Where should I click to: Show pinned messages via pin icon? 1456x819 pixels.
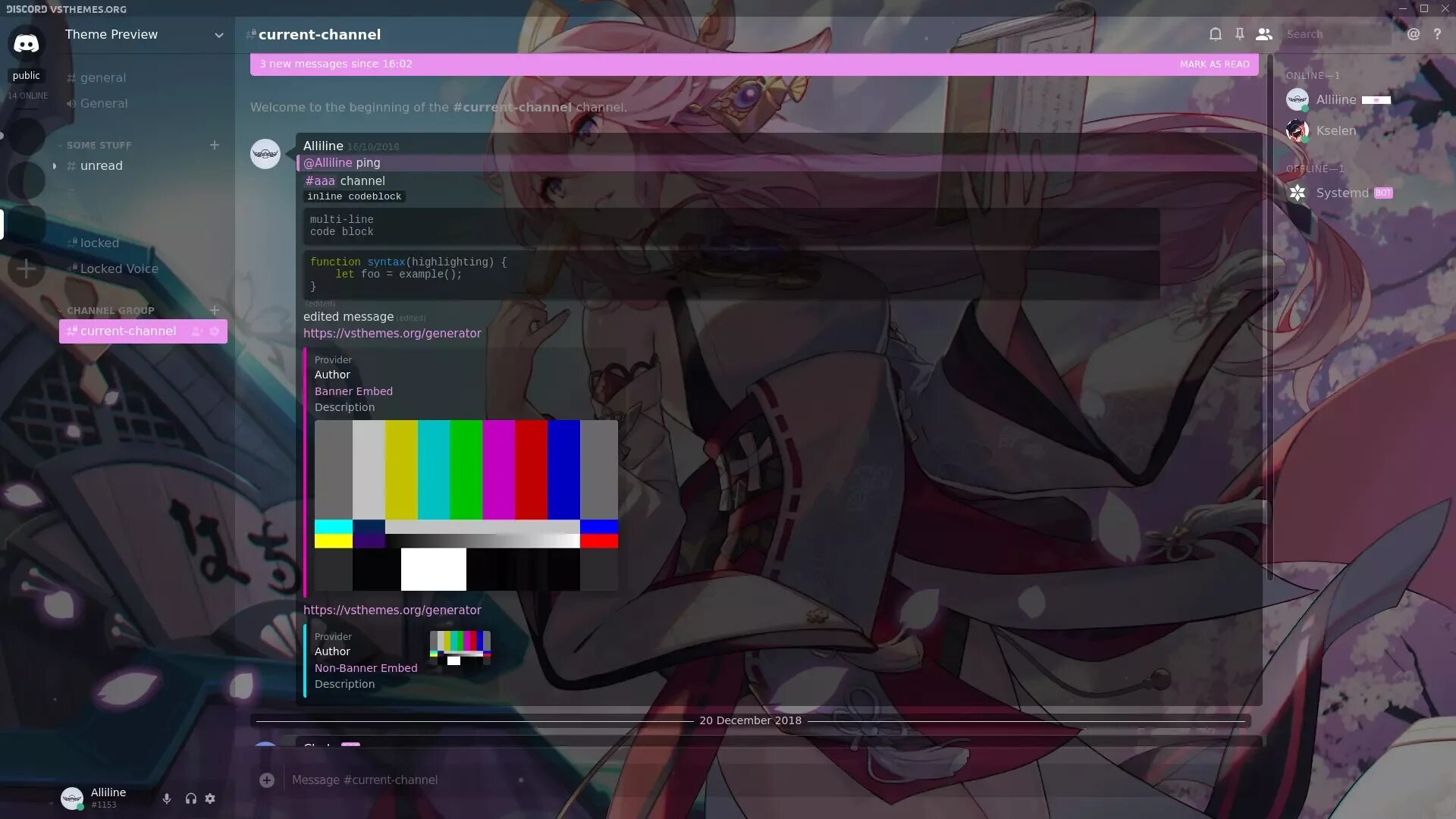[1239, 34]
